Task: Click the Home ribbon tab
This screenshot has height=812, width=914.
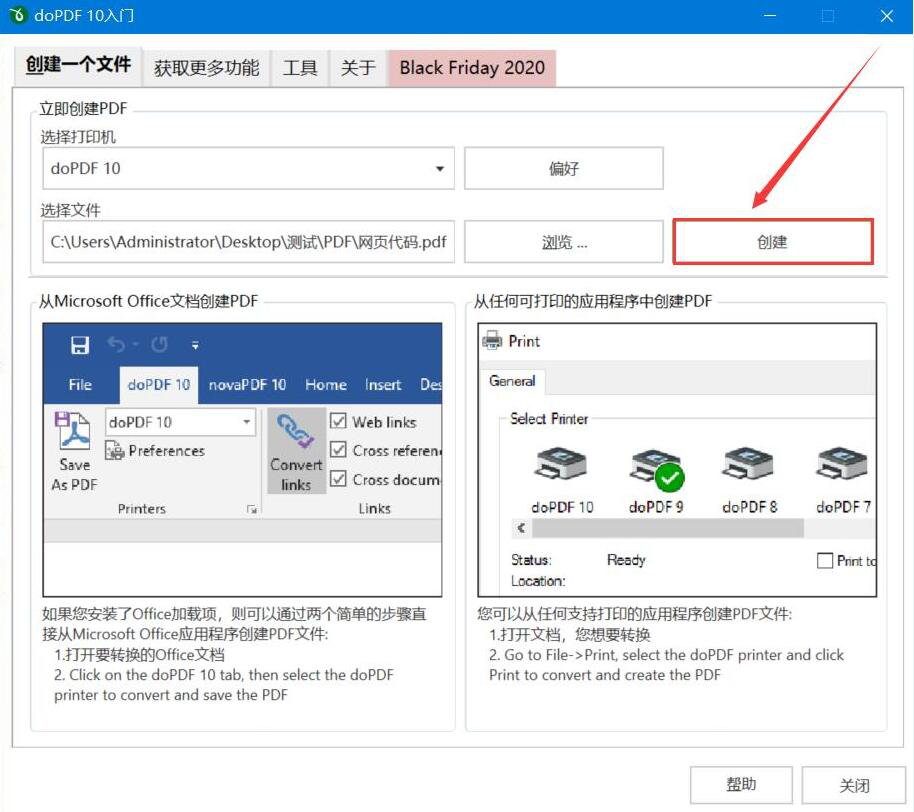Action: pyautogui.click(x=326, y=385)
